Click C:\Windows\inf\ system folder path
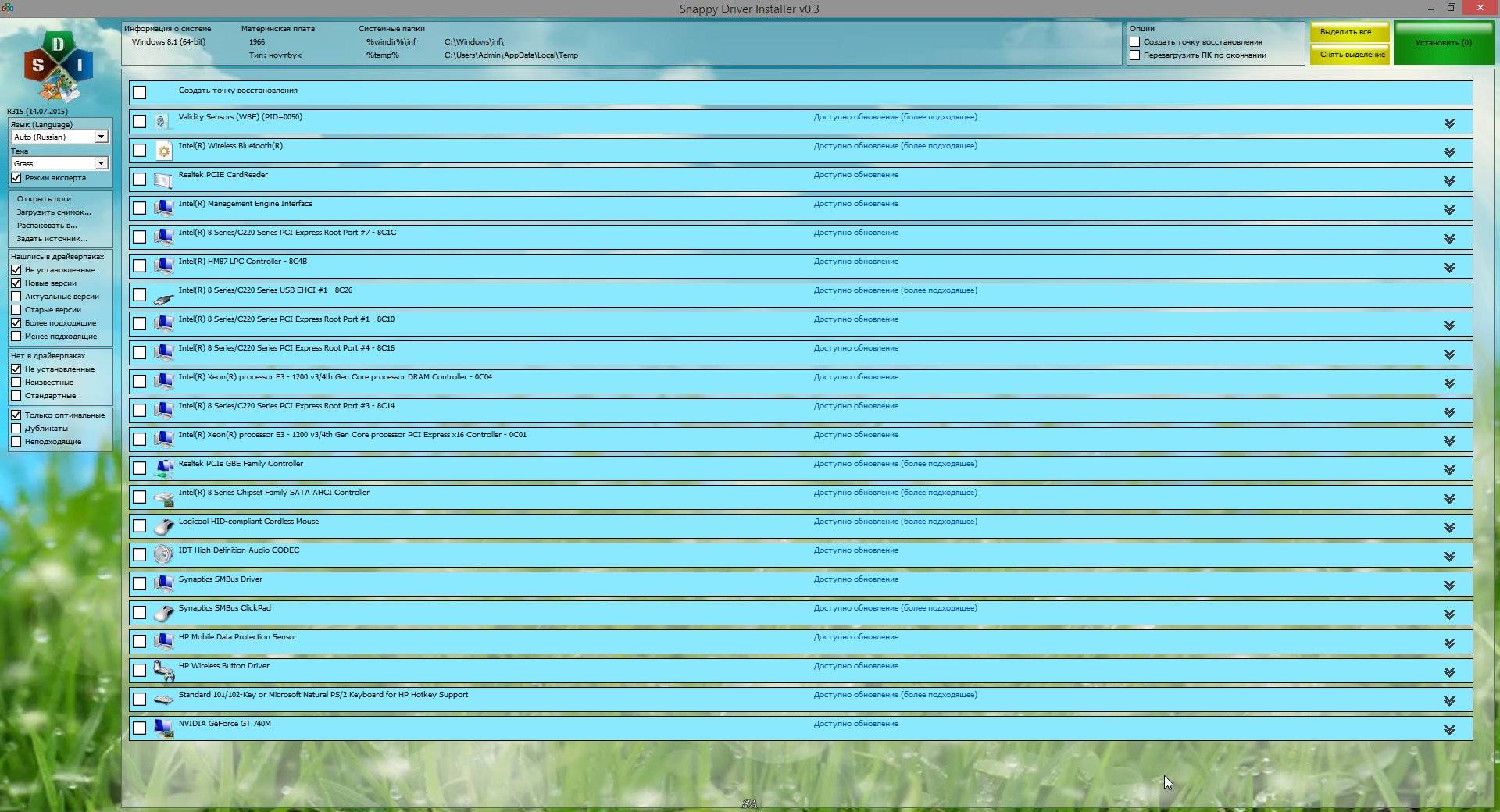The width and height of the screenshot is (1500, 812). 474,42
